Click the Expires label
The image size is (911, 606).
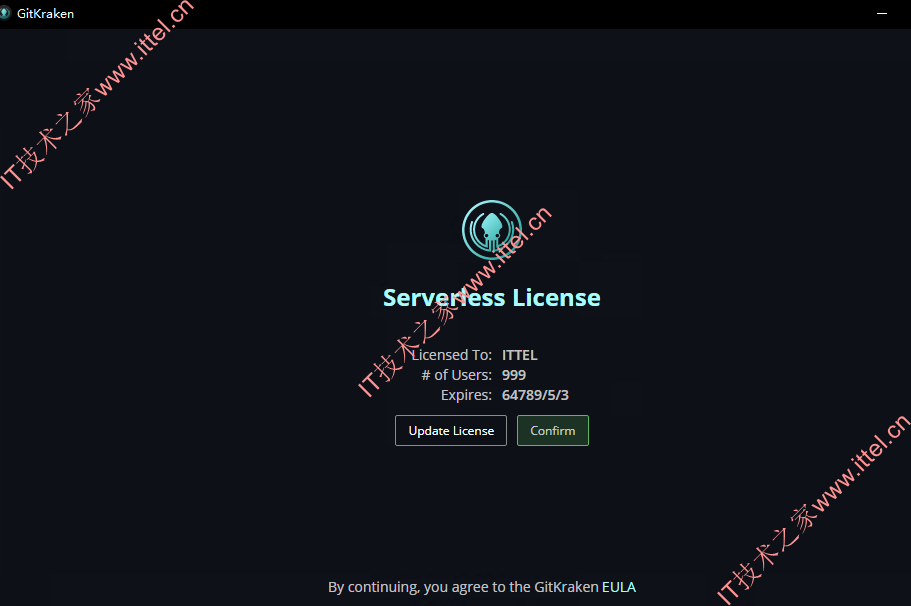pos(466,395)
